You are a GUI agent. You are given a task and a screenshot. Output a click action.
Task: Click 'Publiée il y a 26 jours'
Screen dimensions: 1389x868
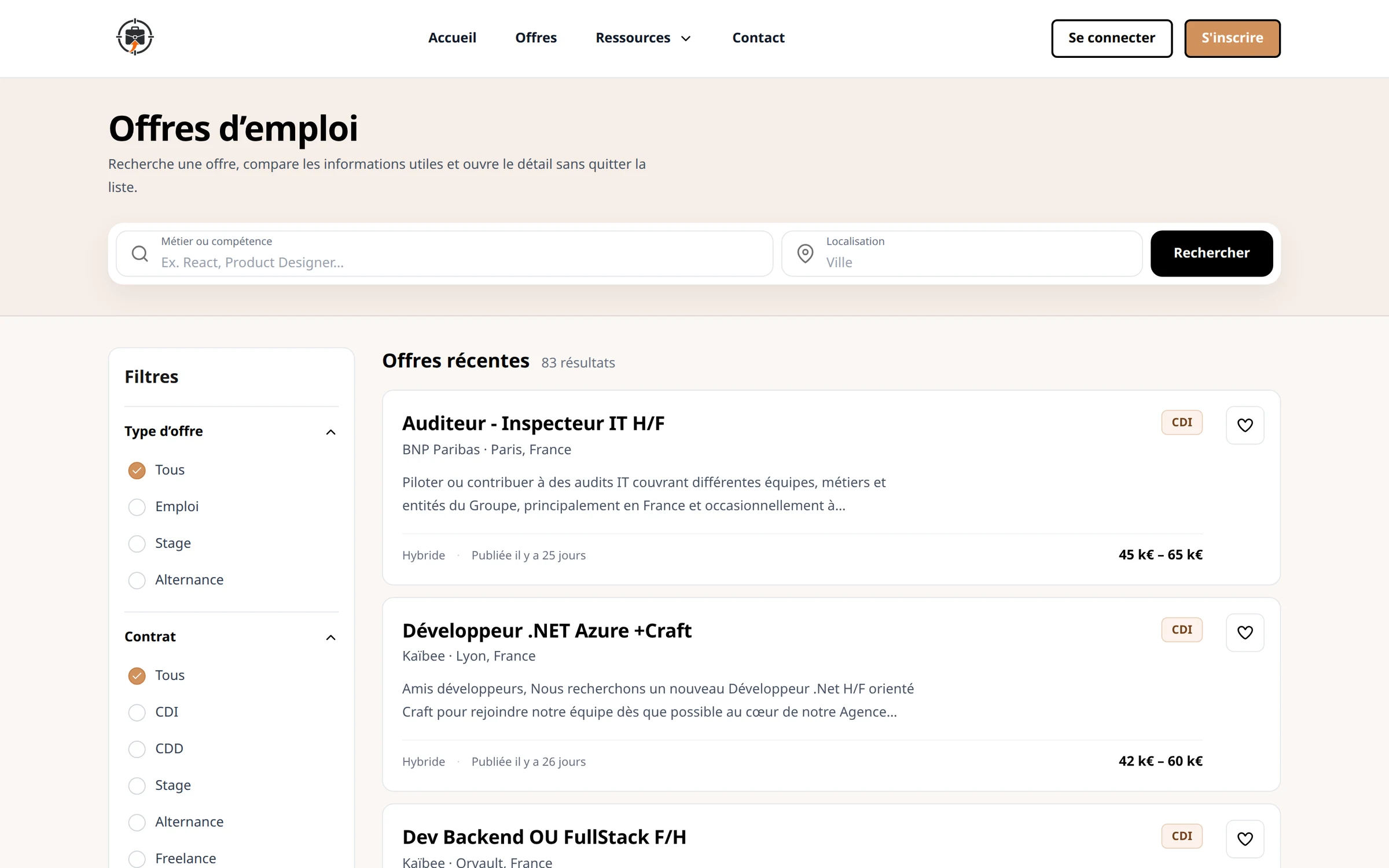528,762
